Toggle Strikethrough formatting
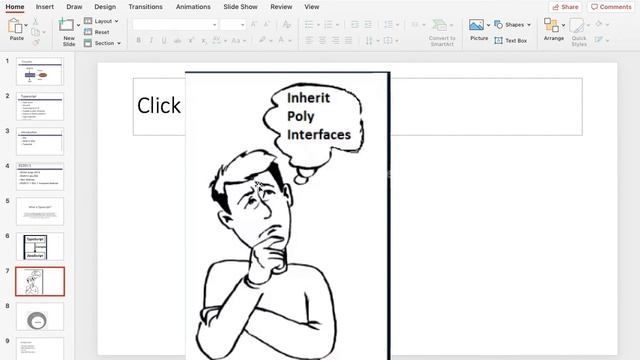Viewport: 640px width, 360px height. [x=177, y=40]
